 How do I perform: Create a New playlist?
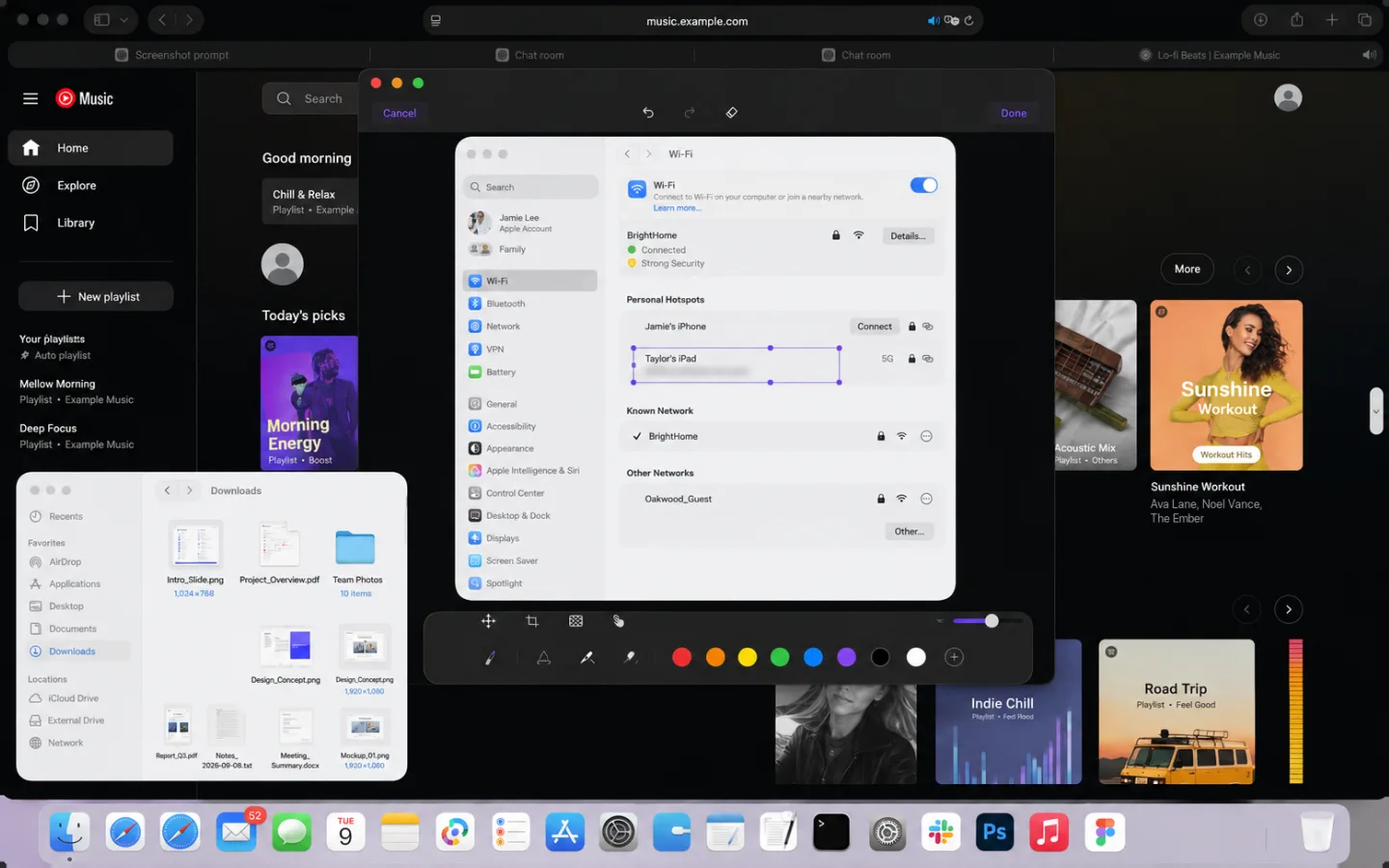click(x=95, y=296)
